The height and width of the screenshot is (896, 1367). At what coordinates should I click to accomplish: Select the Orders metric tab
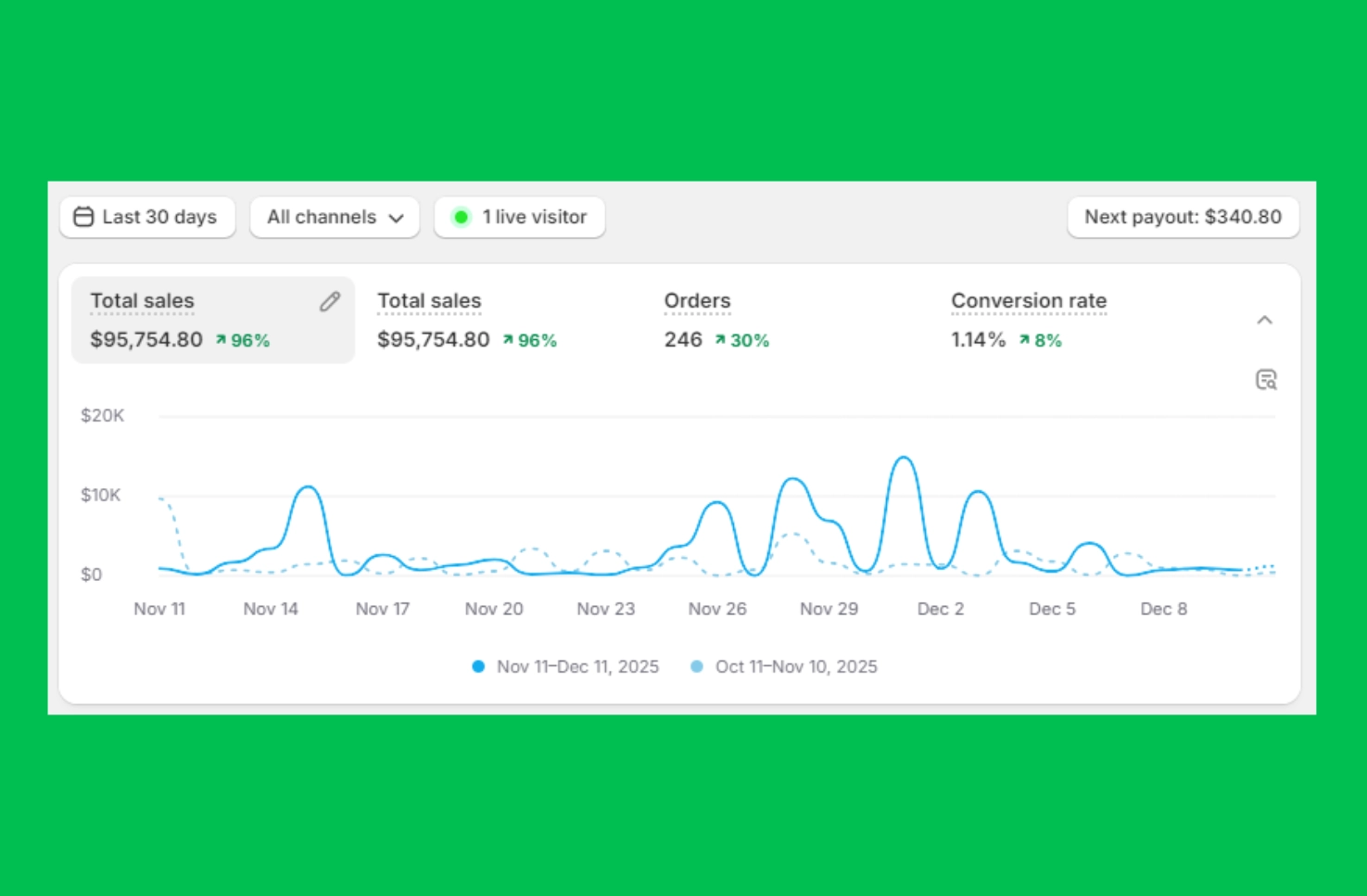(x=697, y=301)
